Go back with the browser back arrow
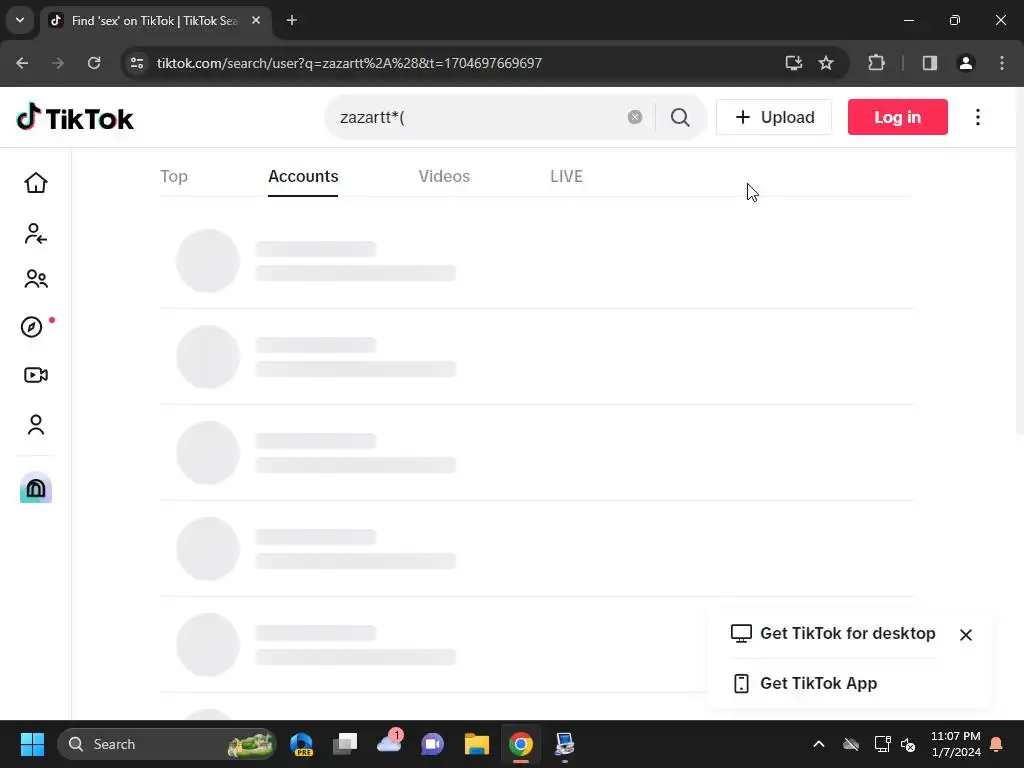1024x768 pixels. pyautogui.click(x=22, y=63)
